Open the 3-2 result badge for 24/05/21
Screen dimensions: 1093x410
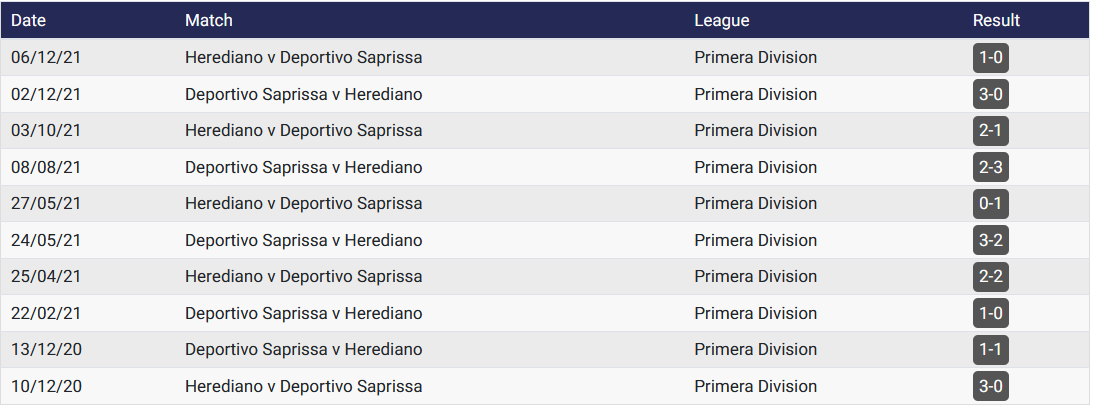[990, 240]
